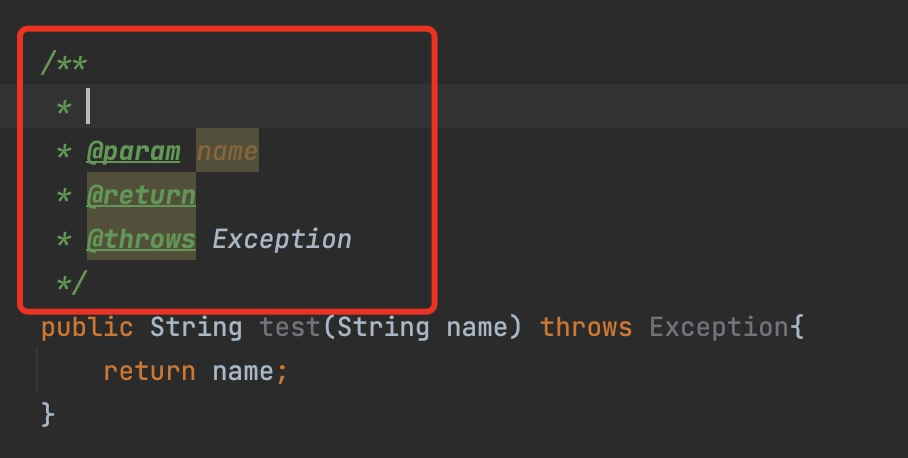The height and width of the screenshot is (458, 908).
Task: Place cursor at the Javadoc opening /**
Action: 64,63
